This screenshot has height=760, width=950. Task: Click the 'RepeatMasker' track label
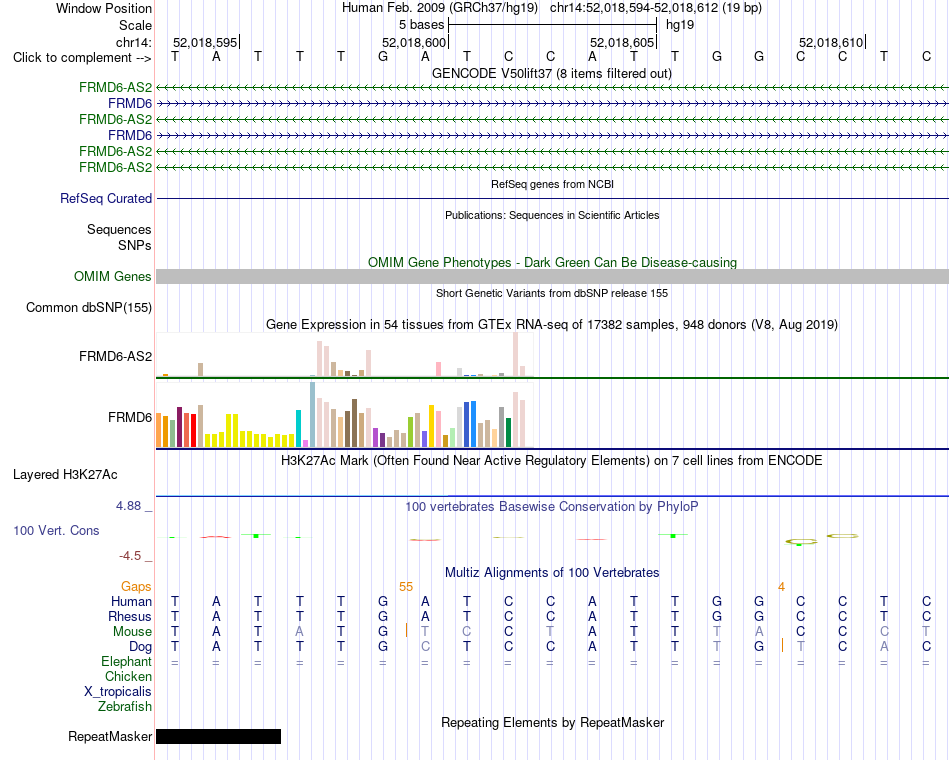tap(110, 736)
